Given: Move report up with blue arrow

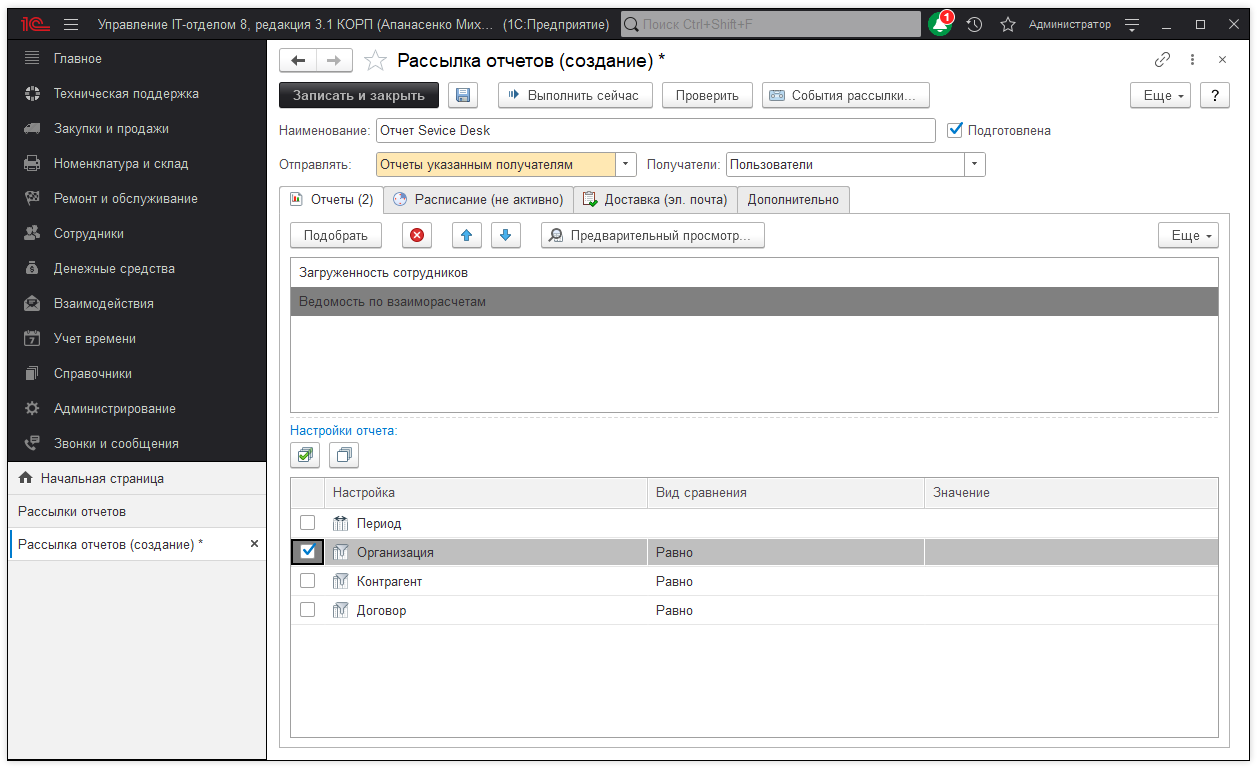Looking at the screenshot, I should (x=467, y=235).
